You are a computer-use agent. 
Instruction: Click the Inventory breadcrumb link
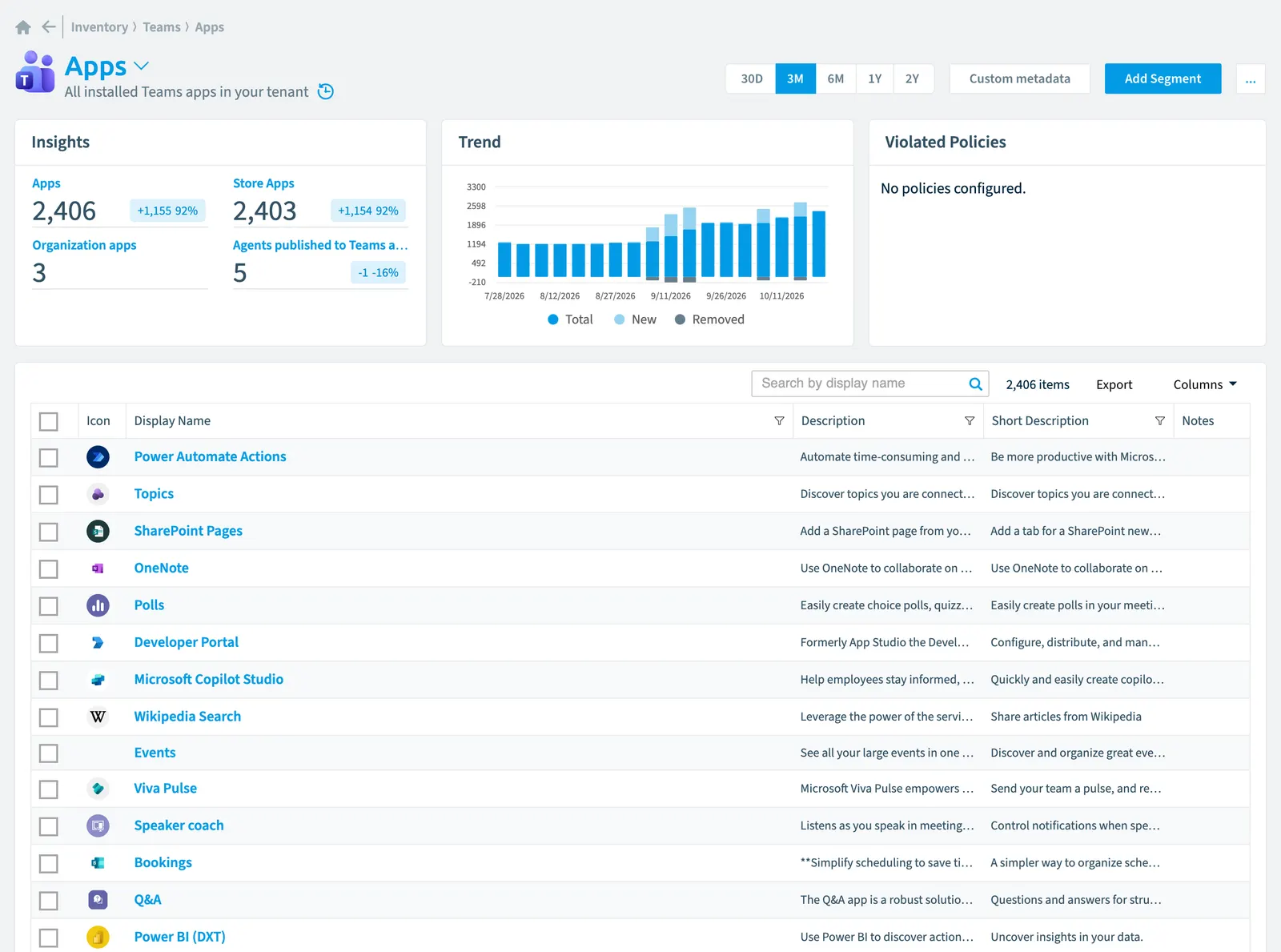pos(99,27)
